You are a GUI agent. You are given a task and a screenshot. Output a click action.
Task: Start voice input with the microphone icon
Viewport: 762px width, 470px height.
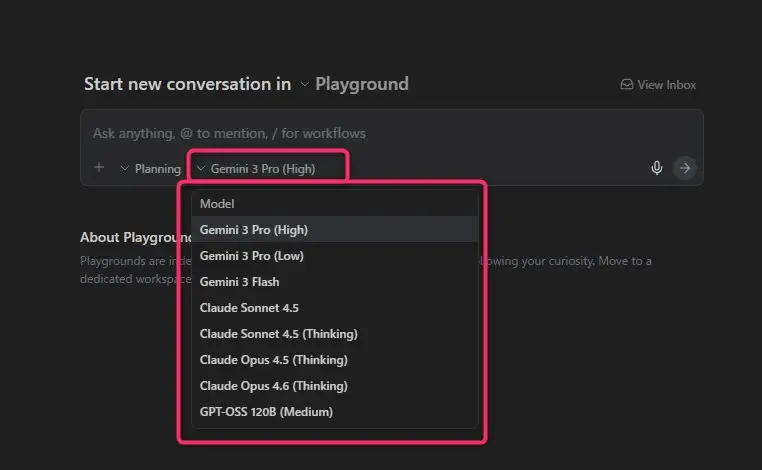657,168
